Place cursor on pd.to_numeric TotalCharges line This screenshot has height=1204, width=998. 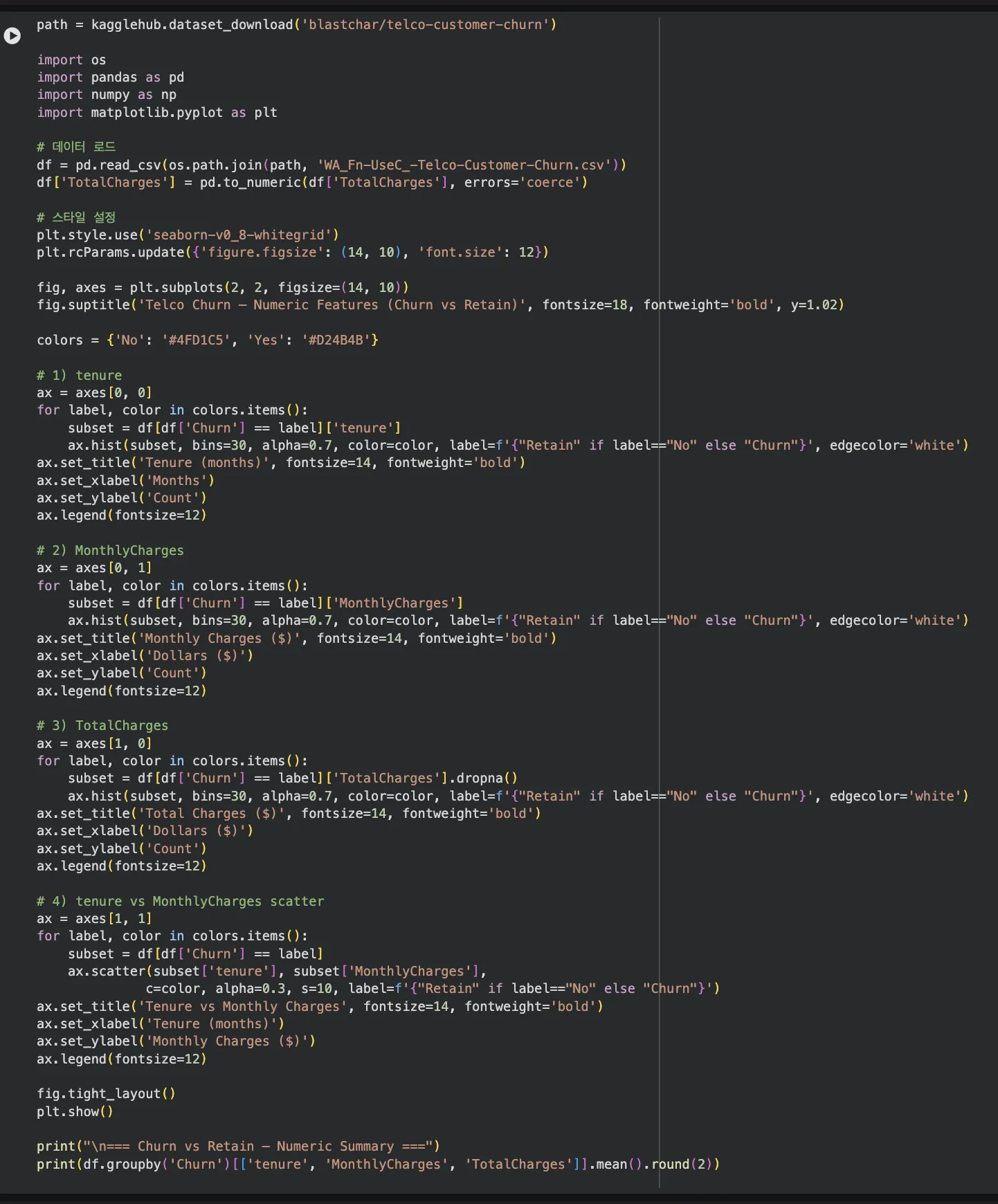tap(311, 183)
